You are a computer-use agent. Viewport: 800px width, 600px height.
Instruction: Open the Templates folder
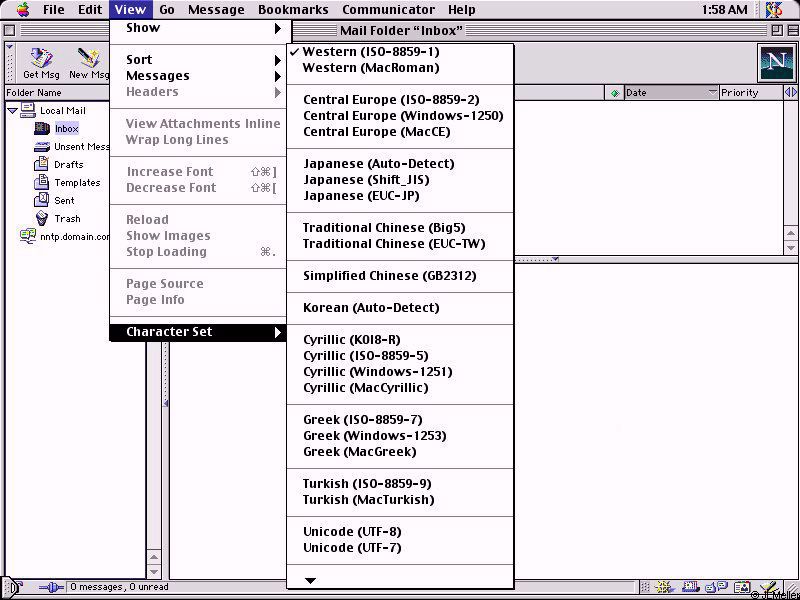pos(76,182)
